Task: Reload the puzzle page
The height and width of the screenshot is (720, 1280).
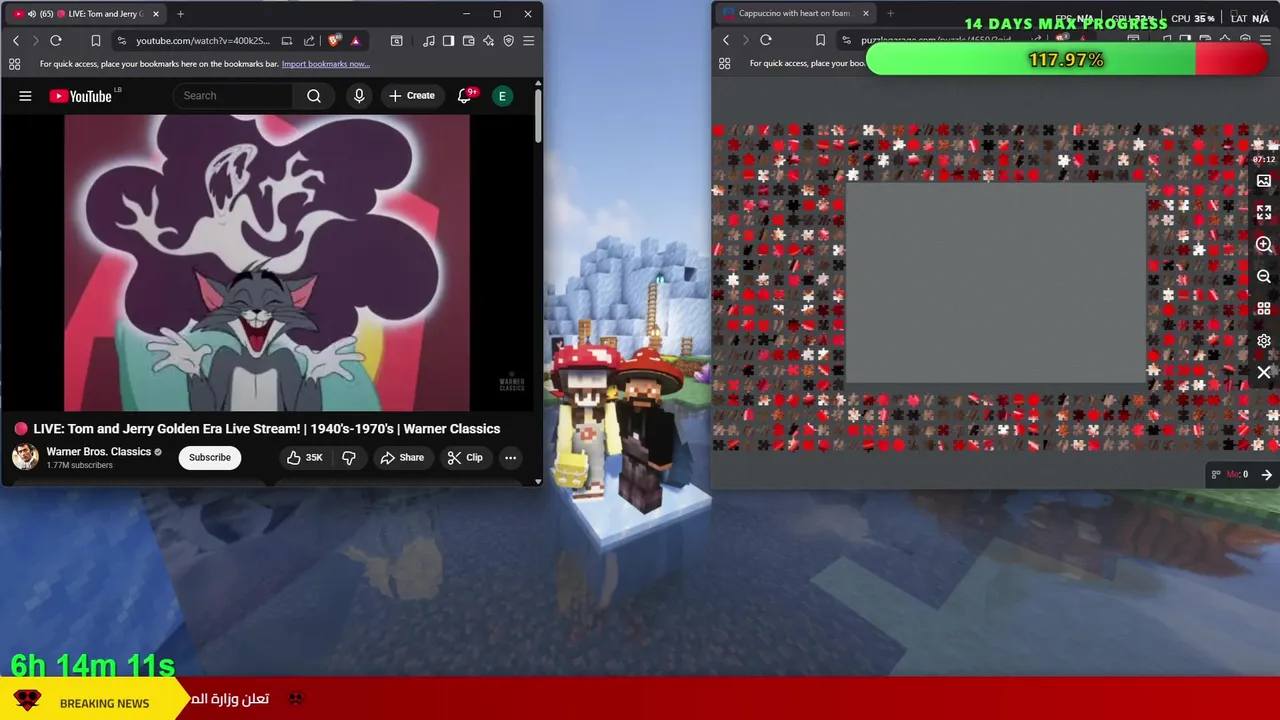Action: click(766, 40)
